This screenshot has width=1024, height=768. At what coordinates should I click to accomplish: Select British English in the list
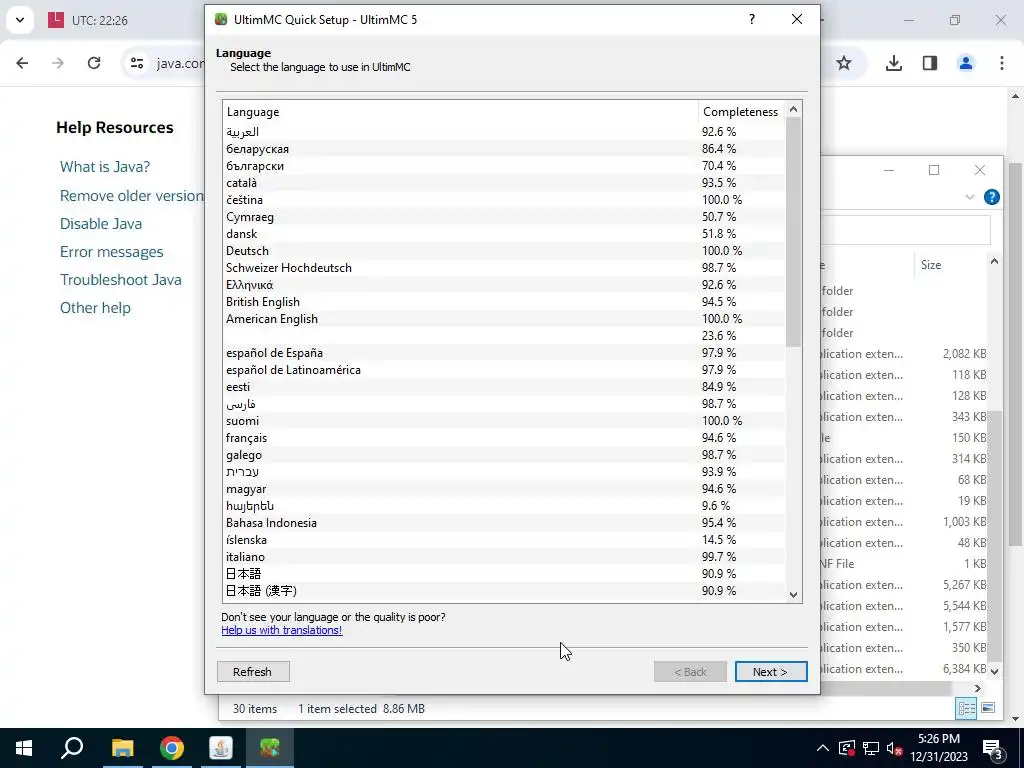pos(504,302)
